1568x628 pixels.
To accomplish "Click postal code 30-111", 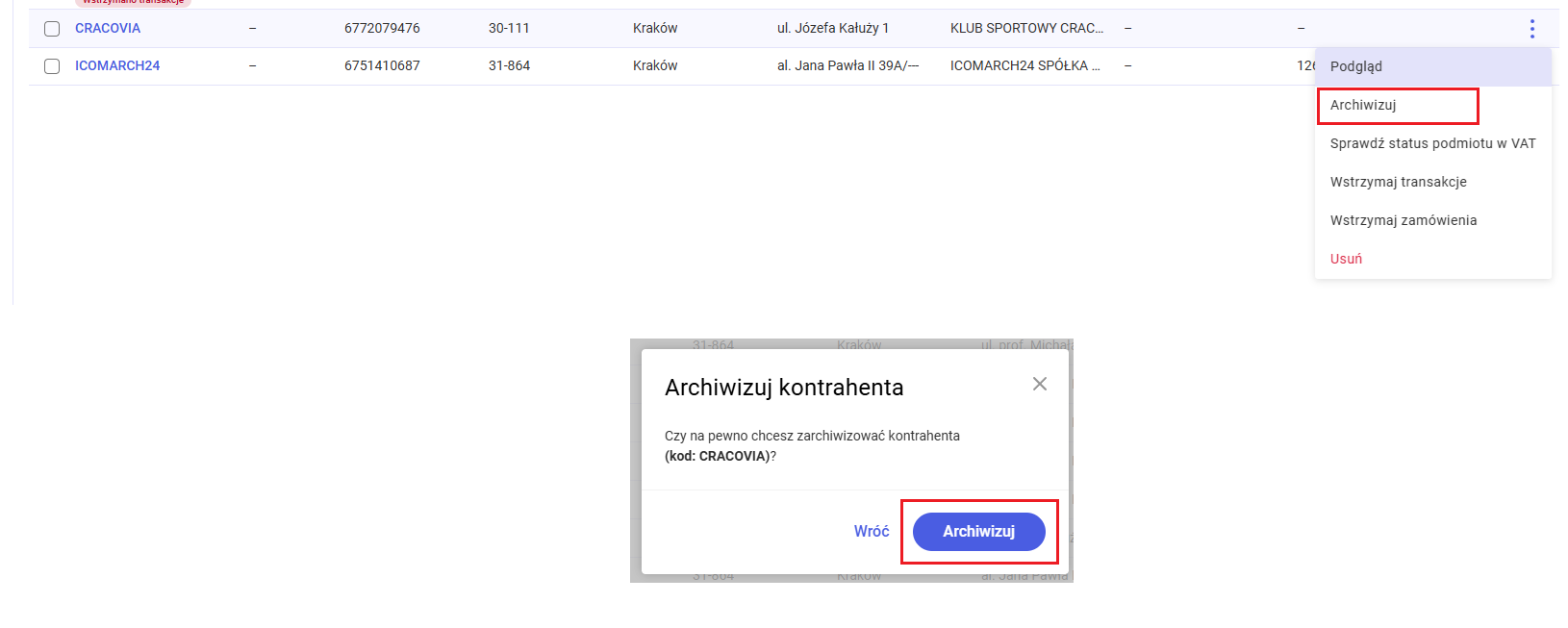I will (x=509, y=28).
